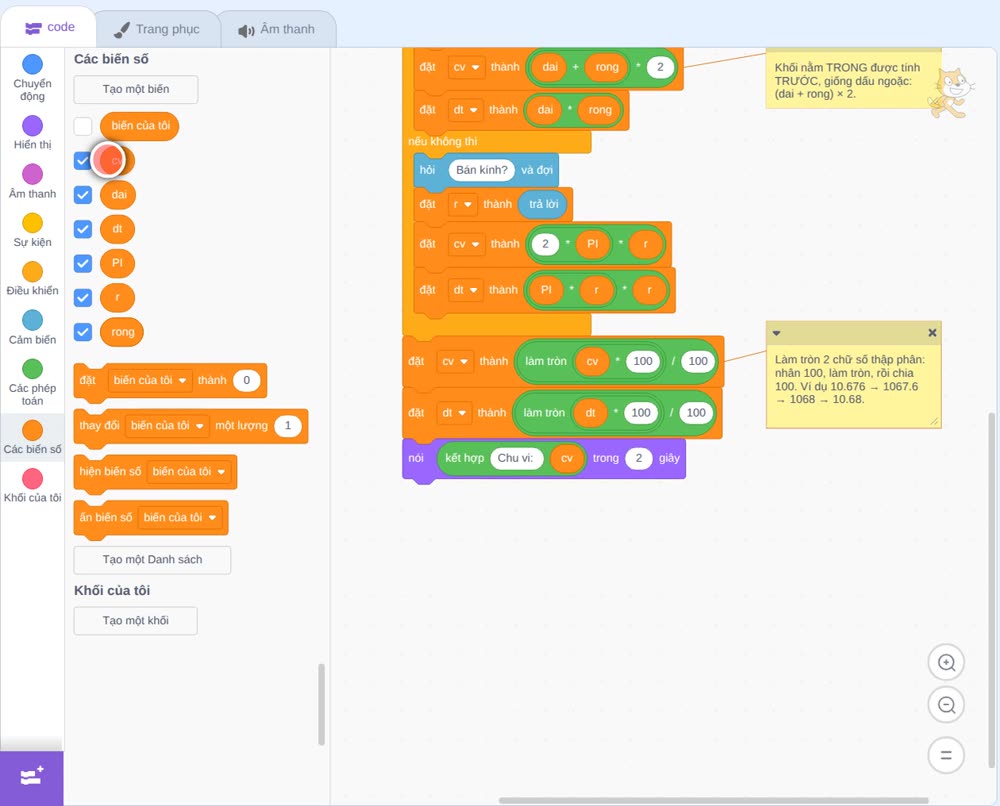This screenshot has height=806, width=1000.
Task: Open the Cảm biến block category
Action: point(32,327)
